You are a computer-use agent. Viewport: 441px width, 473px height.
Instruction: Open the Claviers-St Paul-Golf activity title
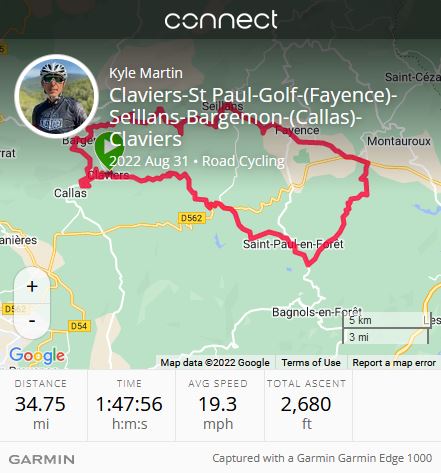[253, 117]
